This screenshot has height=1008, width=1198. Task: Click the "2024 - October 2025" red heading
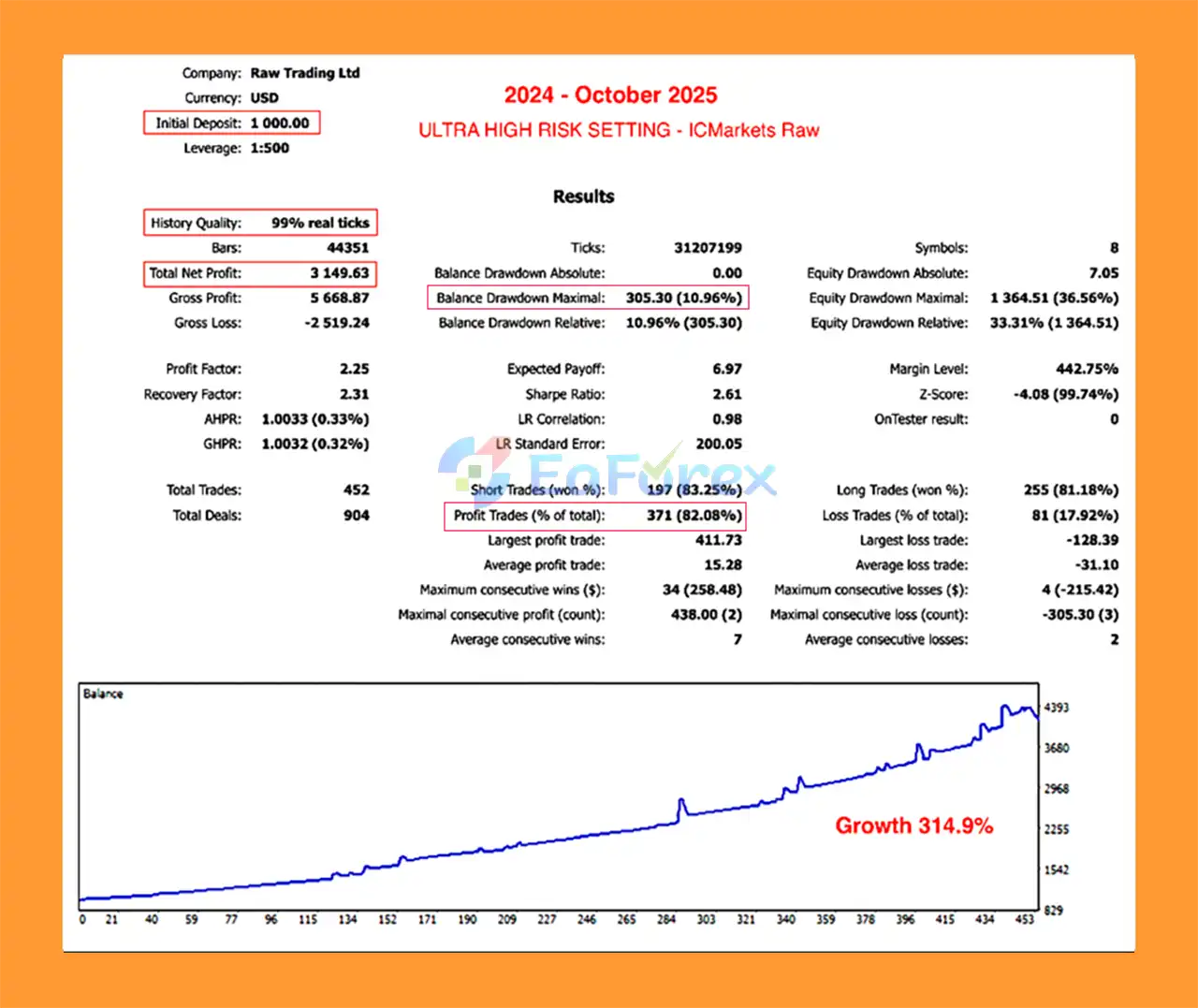click(610, 95)
